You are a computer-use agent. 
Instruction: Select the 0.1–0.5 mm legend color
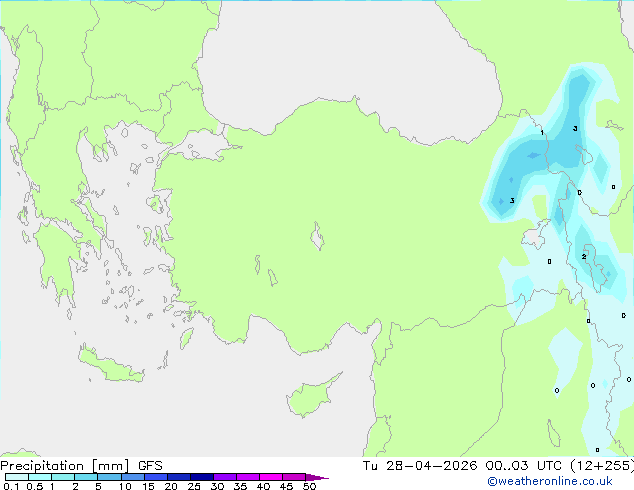click(17, 477)
